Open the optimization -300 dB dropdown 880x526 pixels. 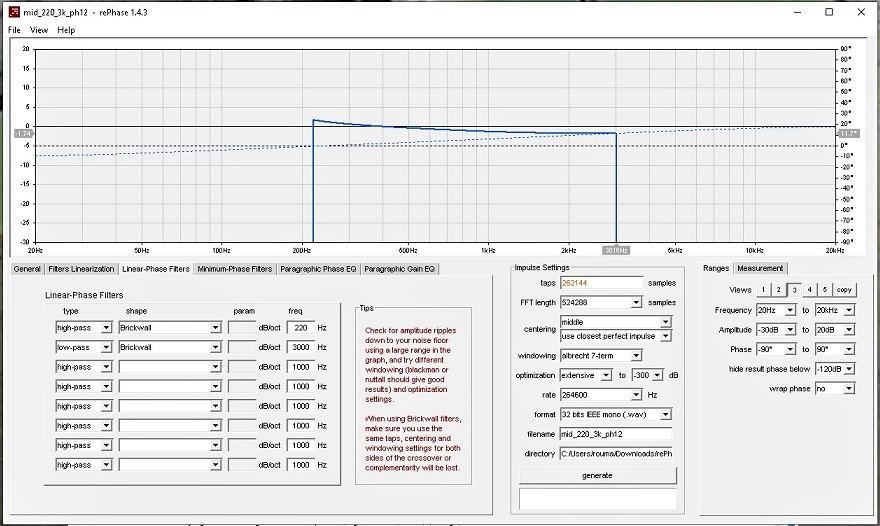pyautogui.click(x=657, y=375)
